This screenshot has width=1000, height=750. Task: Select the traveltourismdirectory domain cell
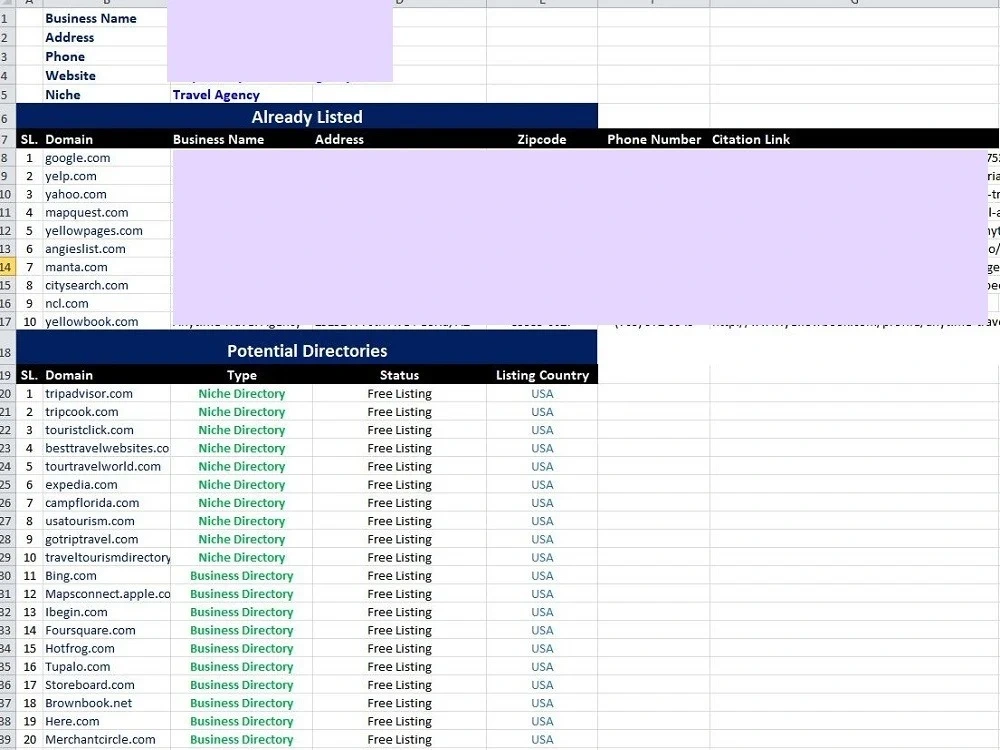coord(107,557)
